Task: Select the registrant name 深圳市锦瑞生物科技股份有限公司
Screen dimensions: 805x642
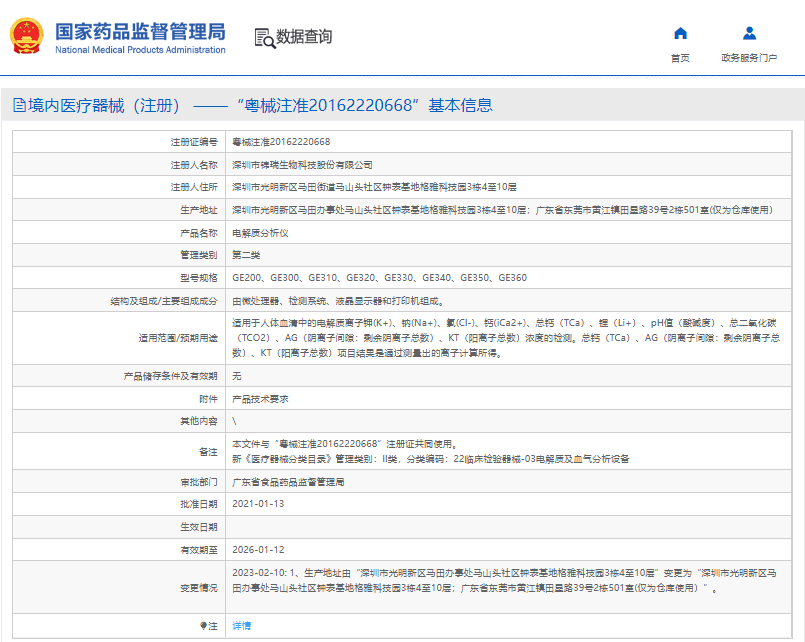Action: tap(302, 165)
